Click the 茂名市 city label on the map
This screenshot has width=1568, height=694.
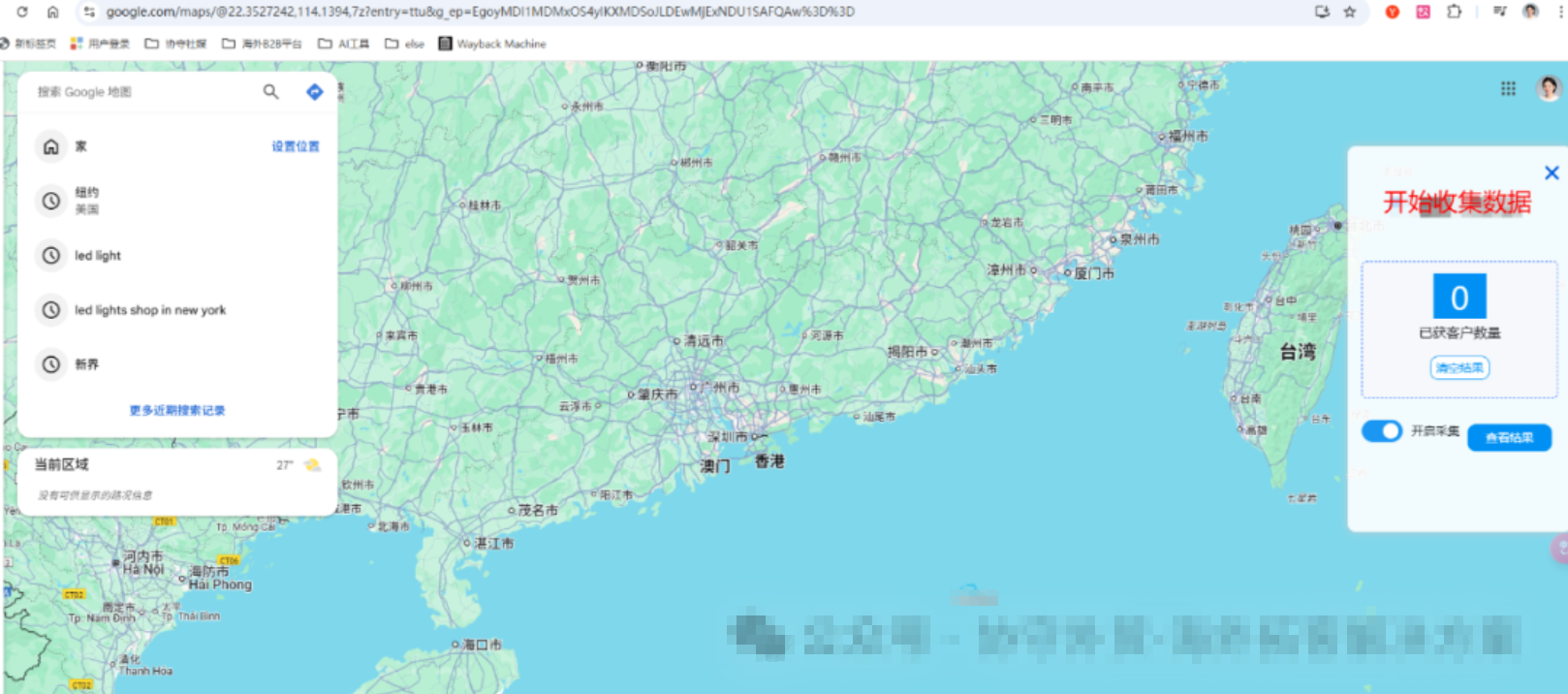pos(538,510)
